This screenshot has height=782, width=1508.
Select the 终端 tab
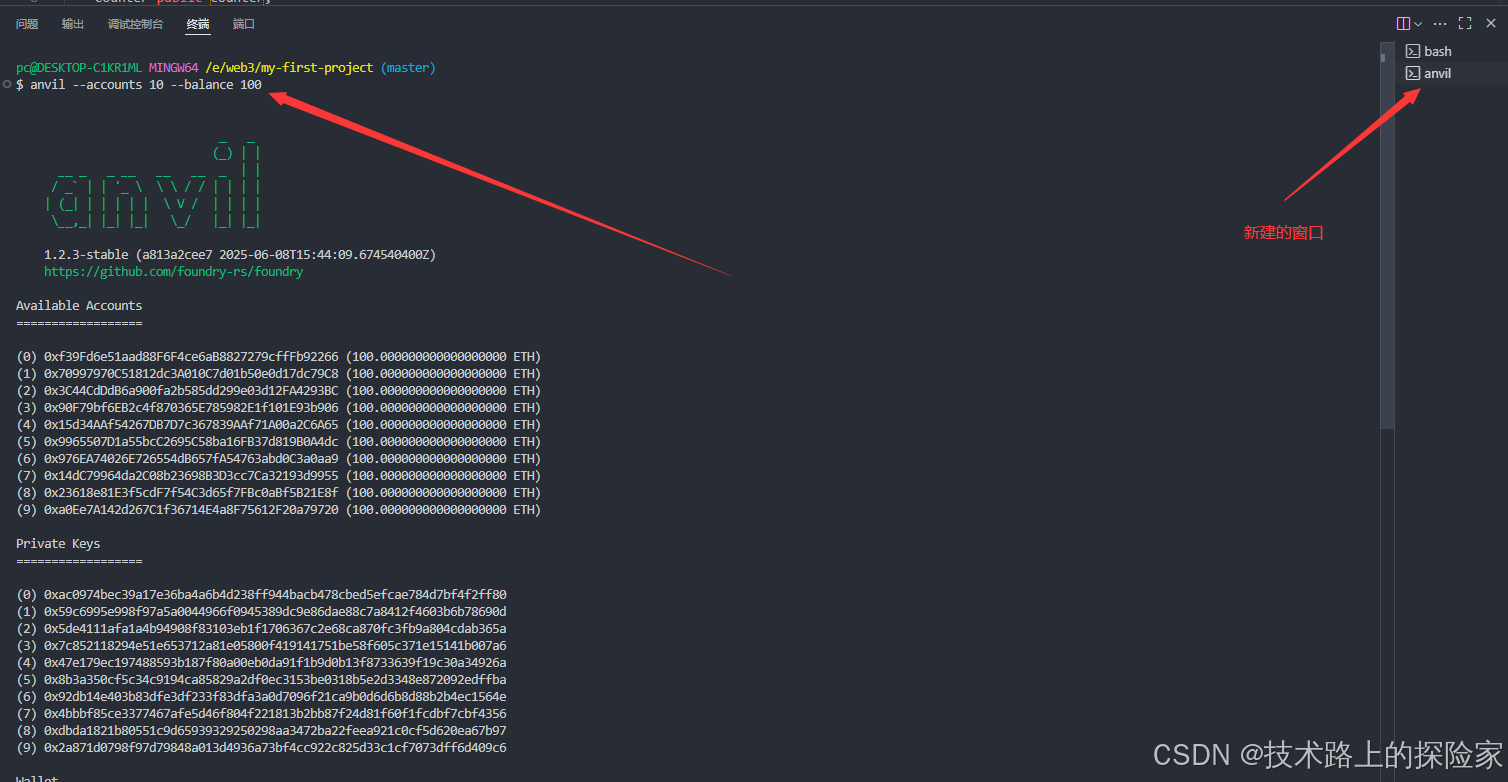click(198, 24)
